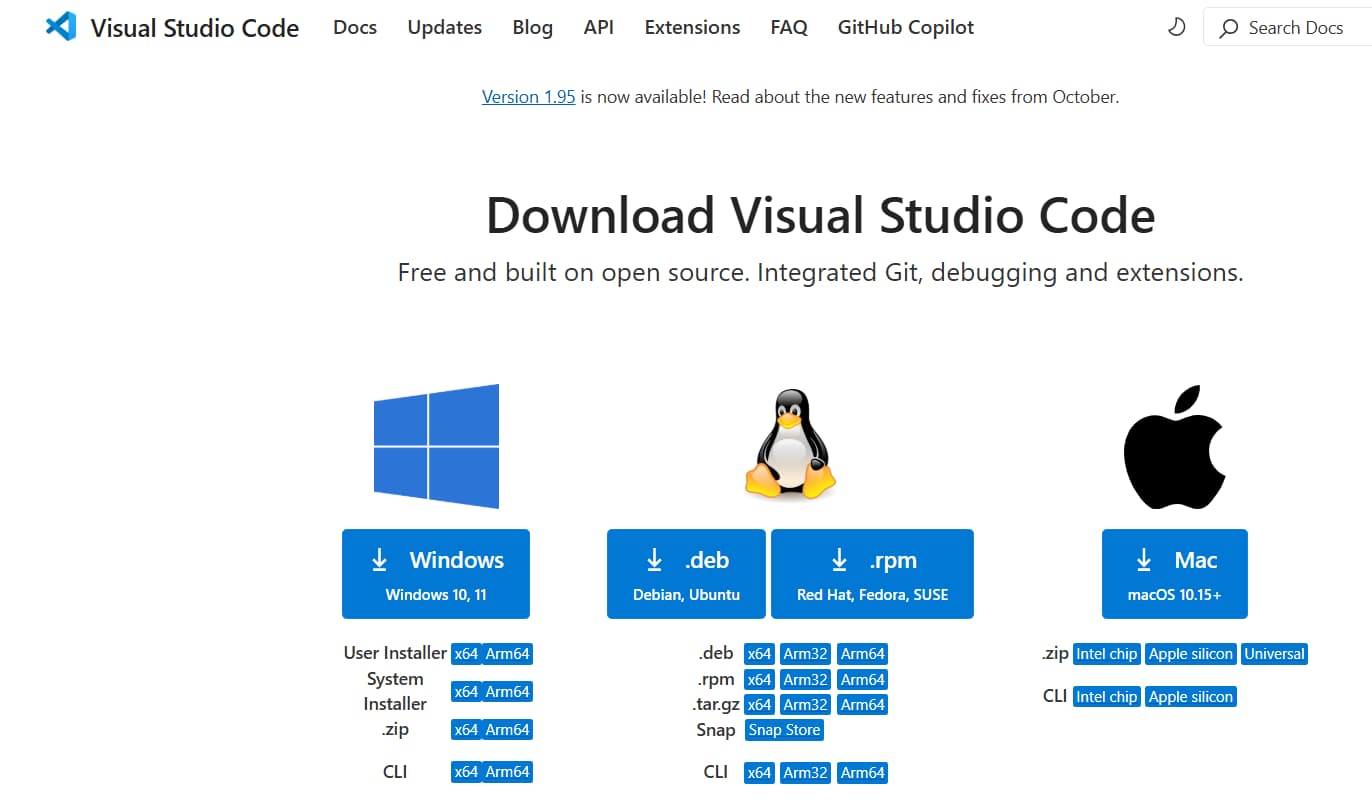Select x64 for the Linux .deb row
Screen dimensions: 1372x810
click(x=760, y=654)
